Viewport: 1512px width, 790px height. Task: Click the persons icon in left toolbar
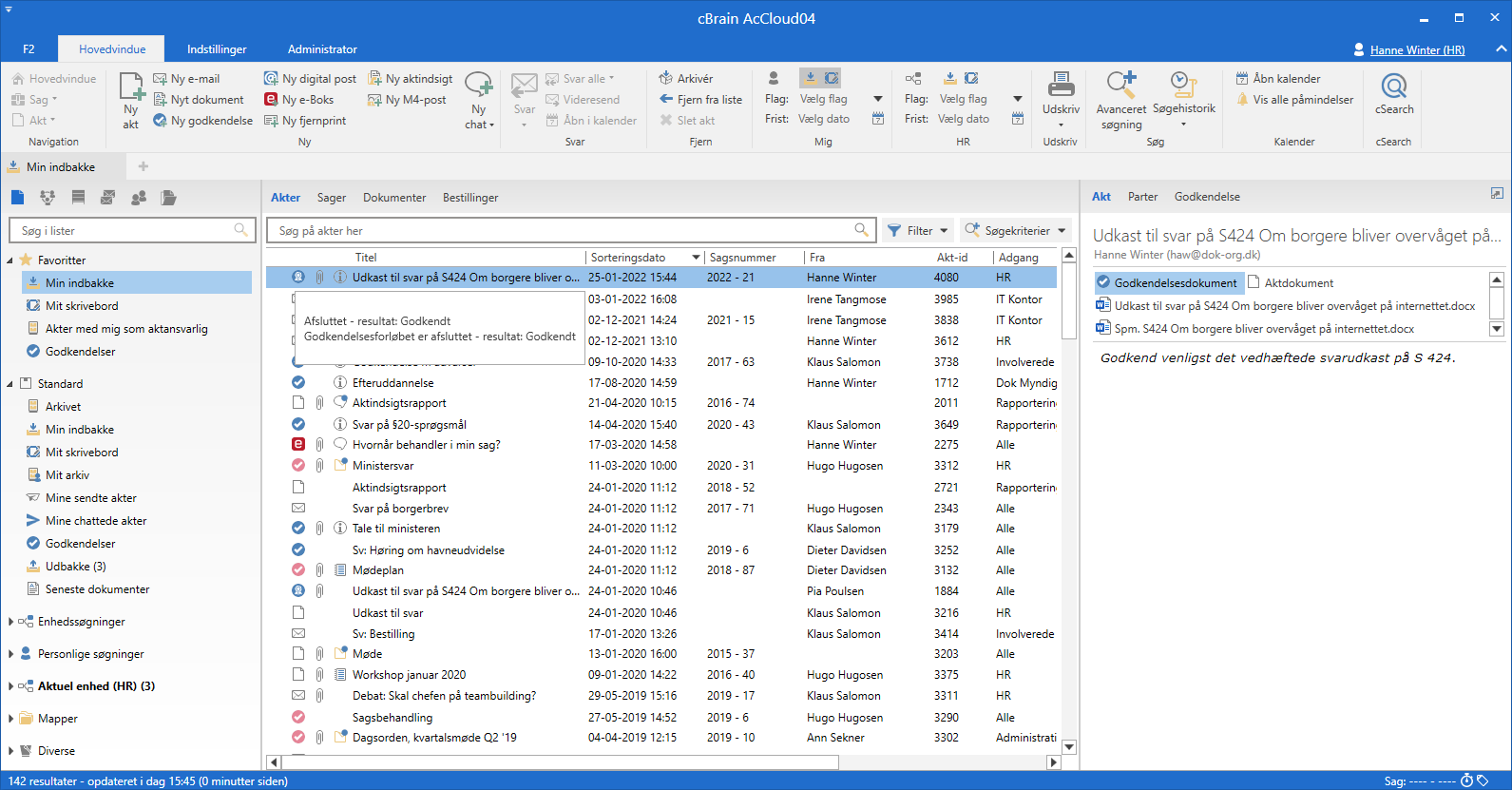139,198
